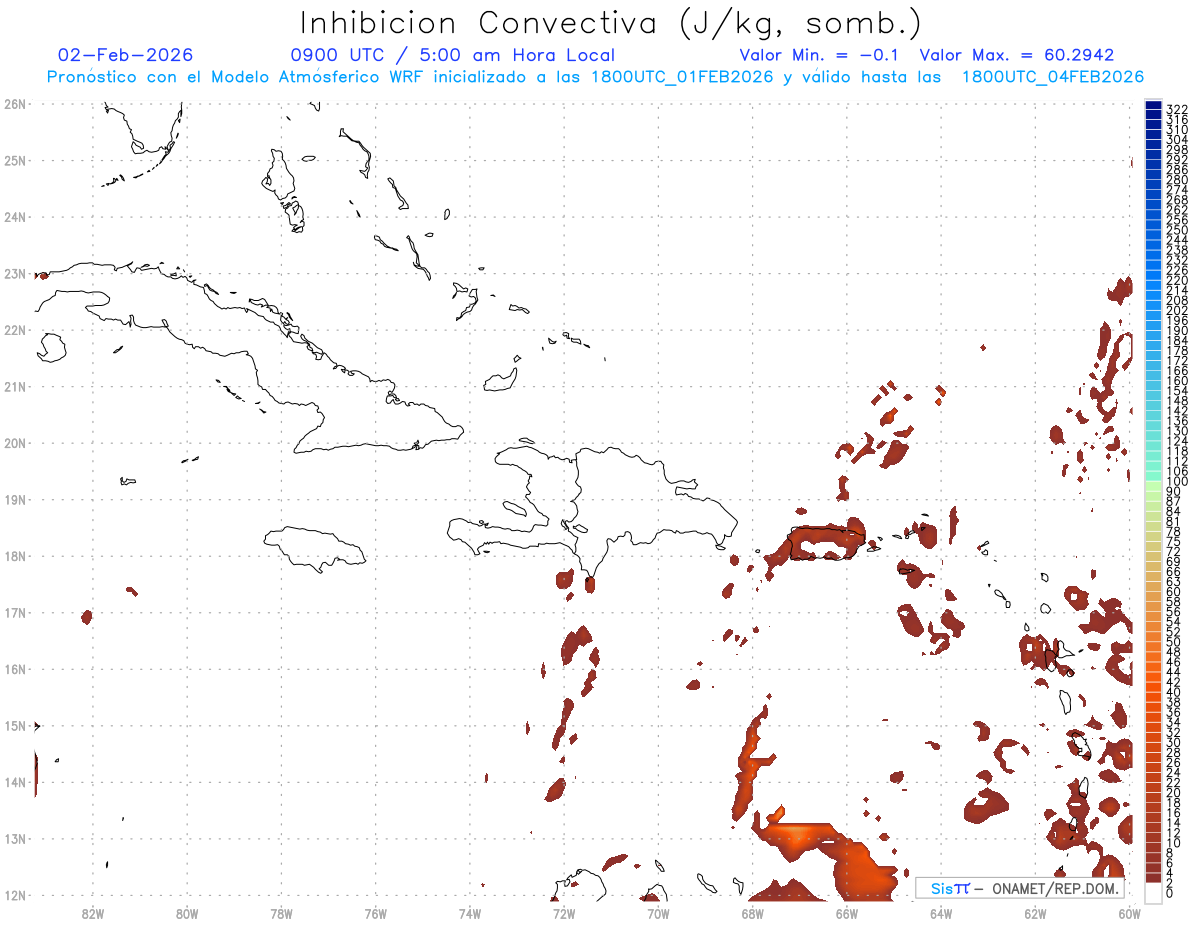
Task: Click the "19N" latitude label
Action: 15,499
